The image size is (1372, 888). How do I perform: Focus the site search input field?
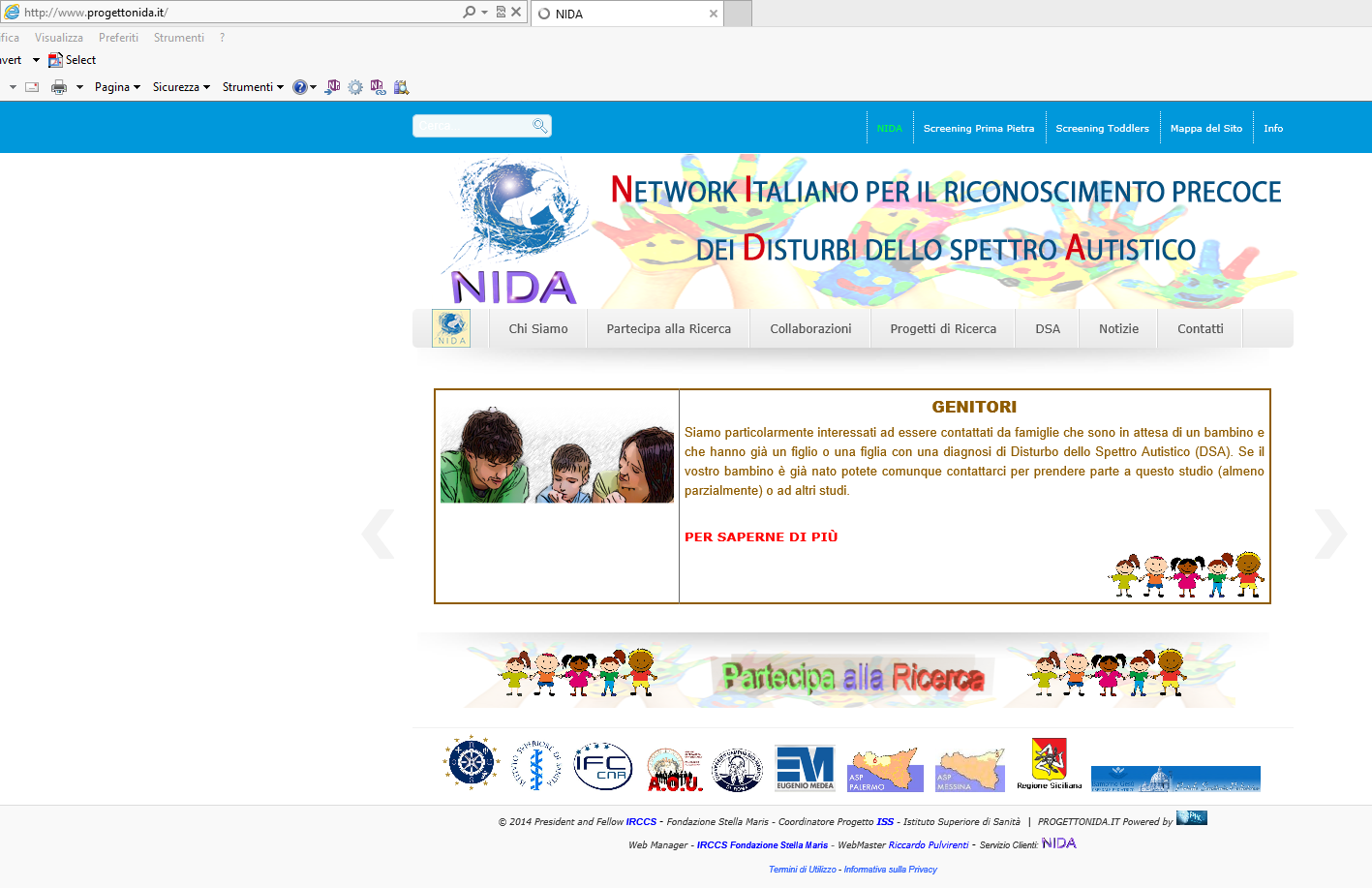(473, 126)
